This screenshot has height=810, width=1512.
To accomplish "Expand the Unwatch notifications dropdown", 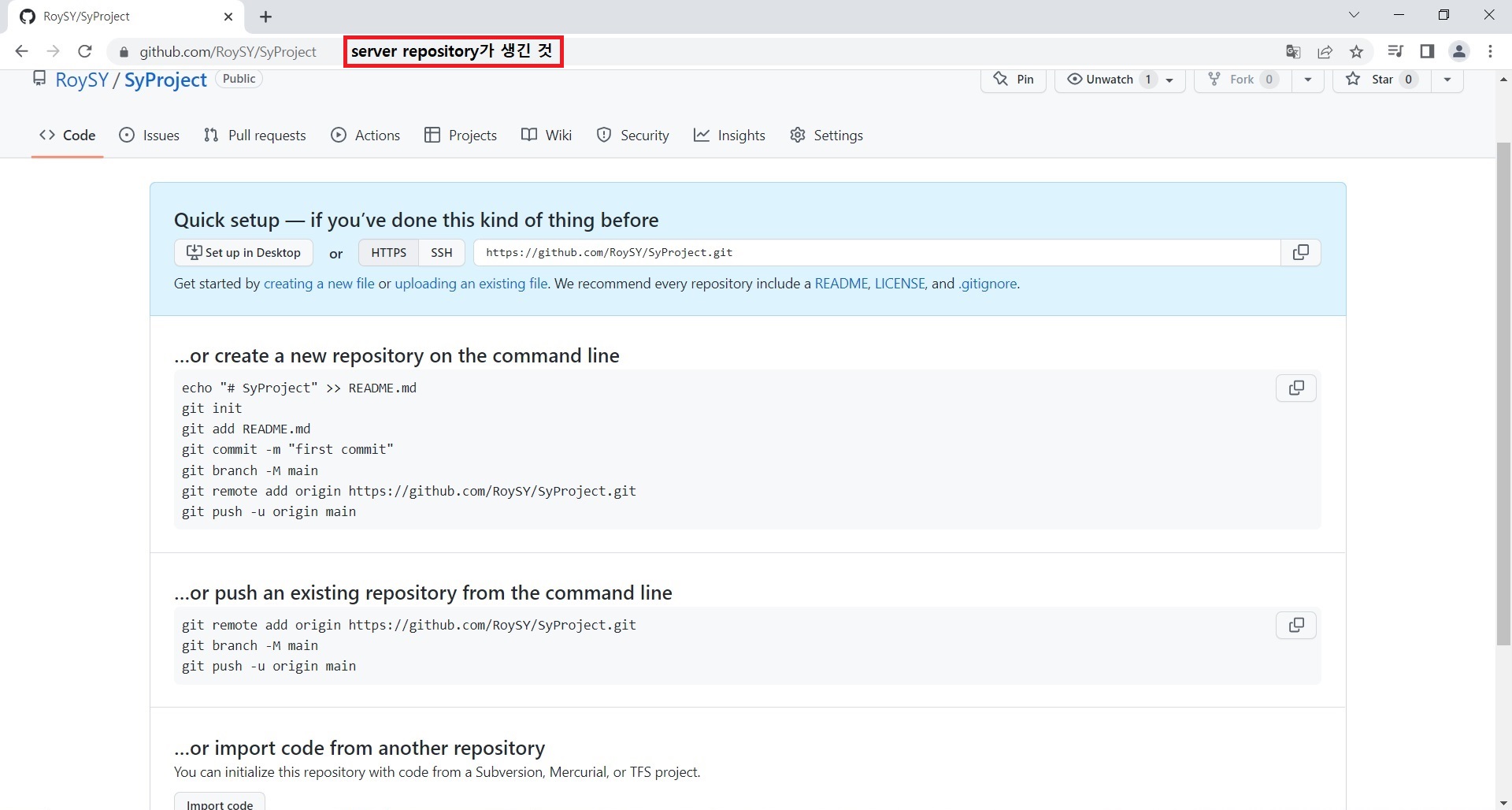I will click(x=1169, y=80).
